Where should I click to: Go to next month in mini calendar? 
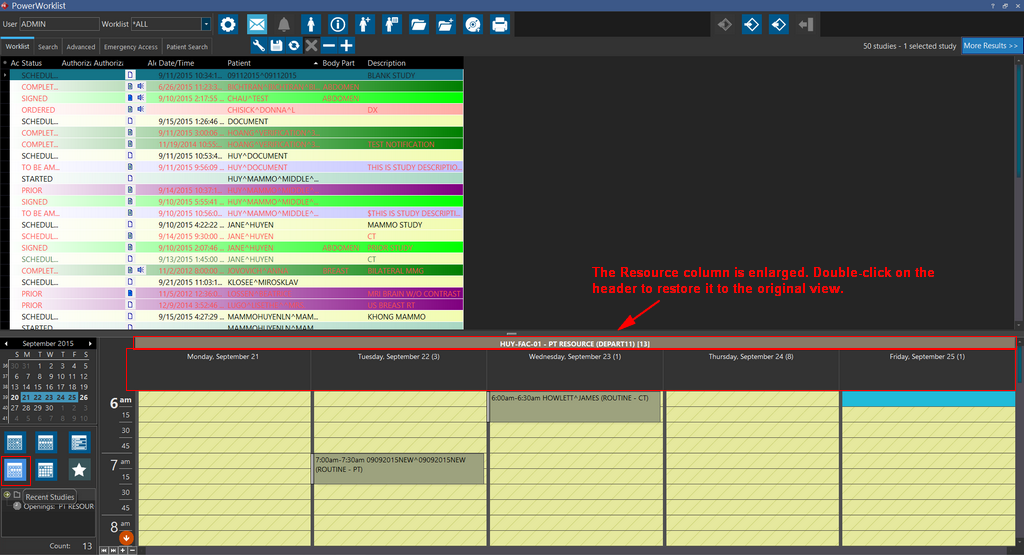coord(93,343)
